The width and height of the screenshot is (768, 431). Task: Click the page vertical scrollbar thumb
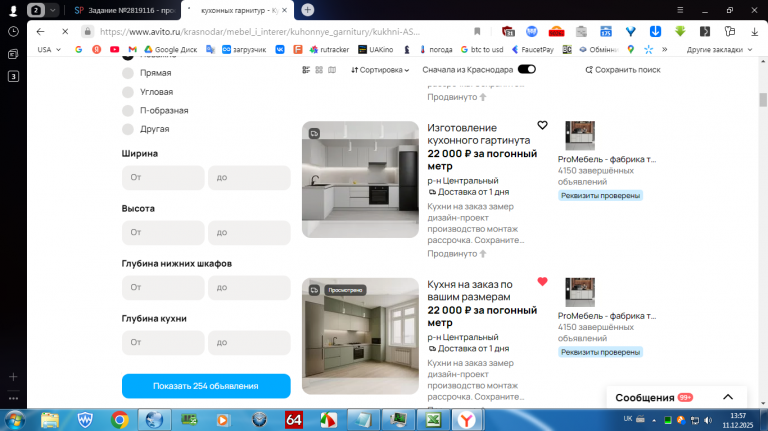click(763, 99)
